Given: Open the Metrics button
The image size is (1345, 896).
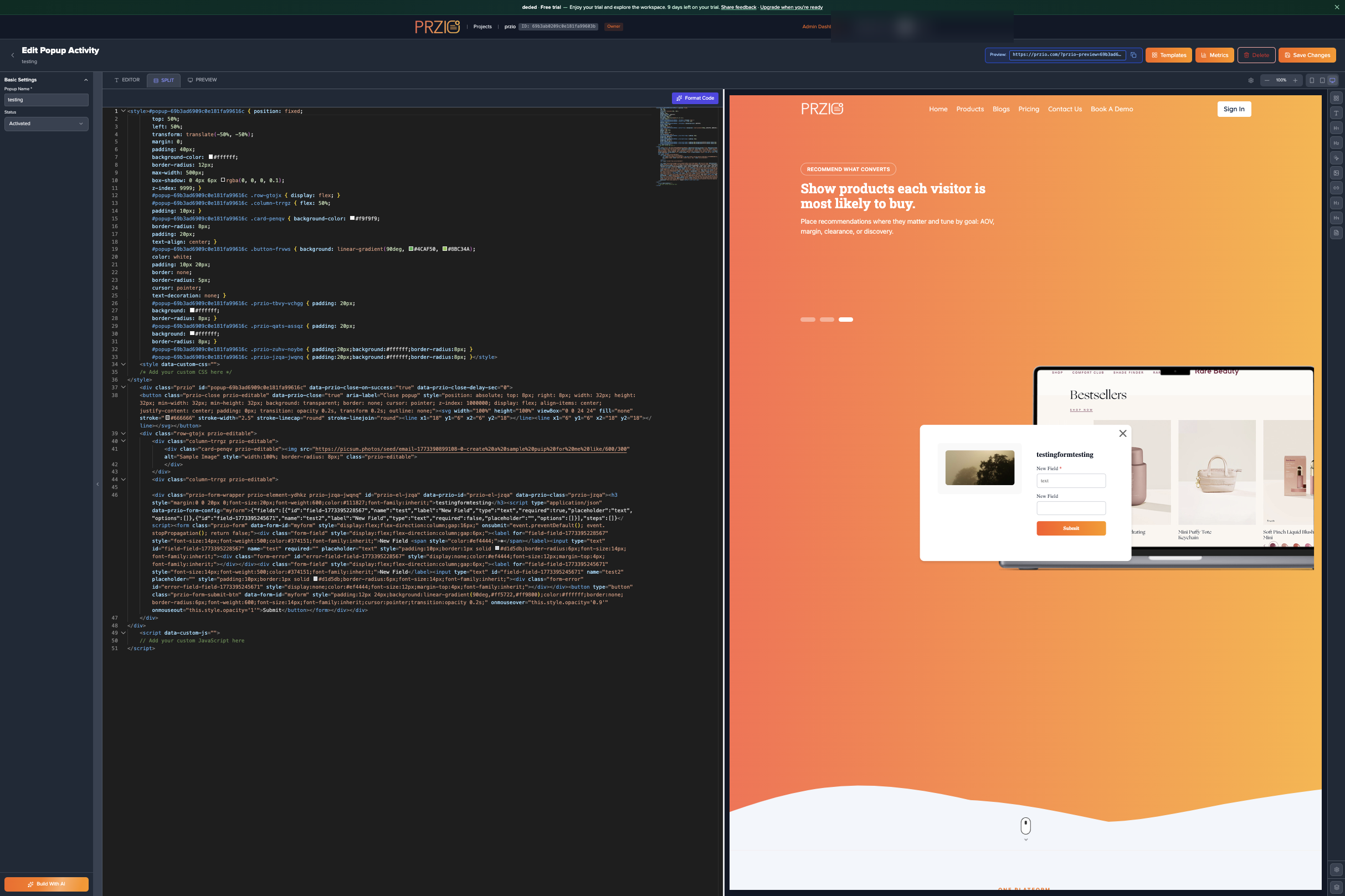Looking at the screenshot, I should pyautogui.click(x=1214, y=55).
